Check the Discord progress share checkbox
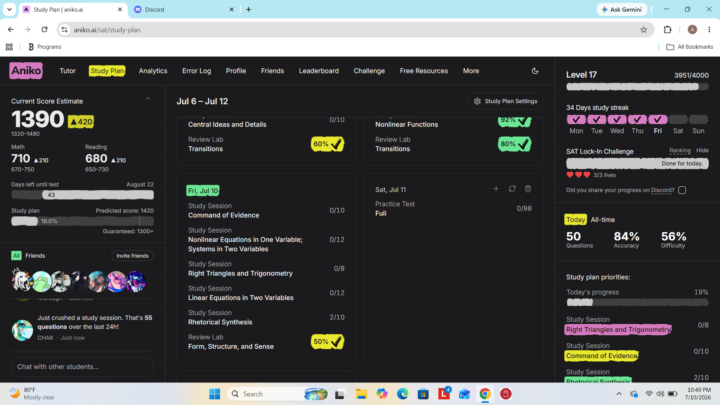720x405 pixels. 682,190
